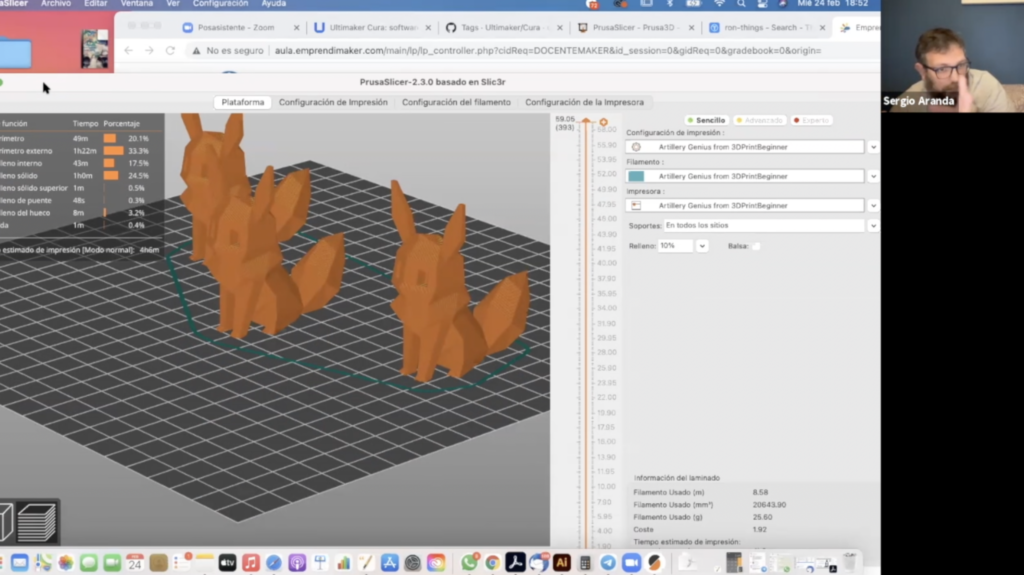Expand Impresora preset dropdown arrow
The height and width of the screenshot is (575, 1024).
[x=873, y=206]
